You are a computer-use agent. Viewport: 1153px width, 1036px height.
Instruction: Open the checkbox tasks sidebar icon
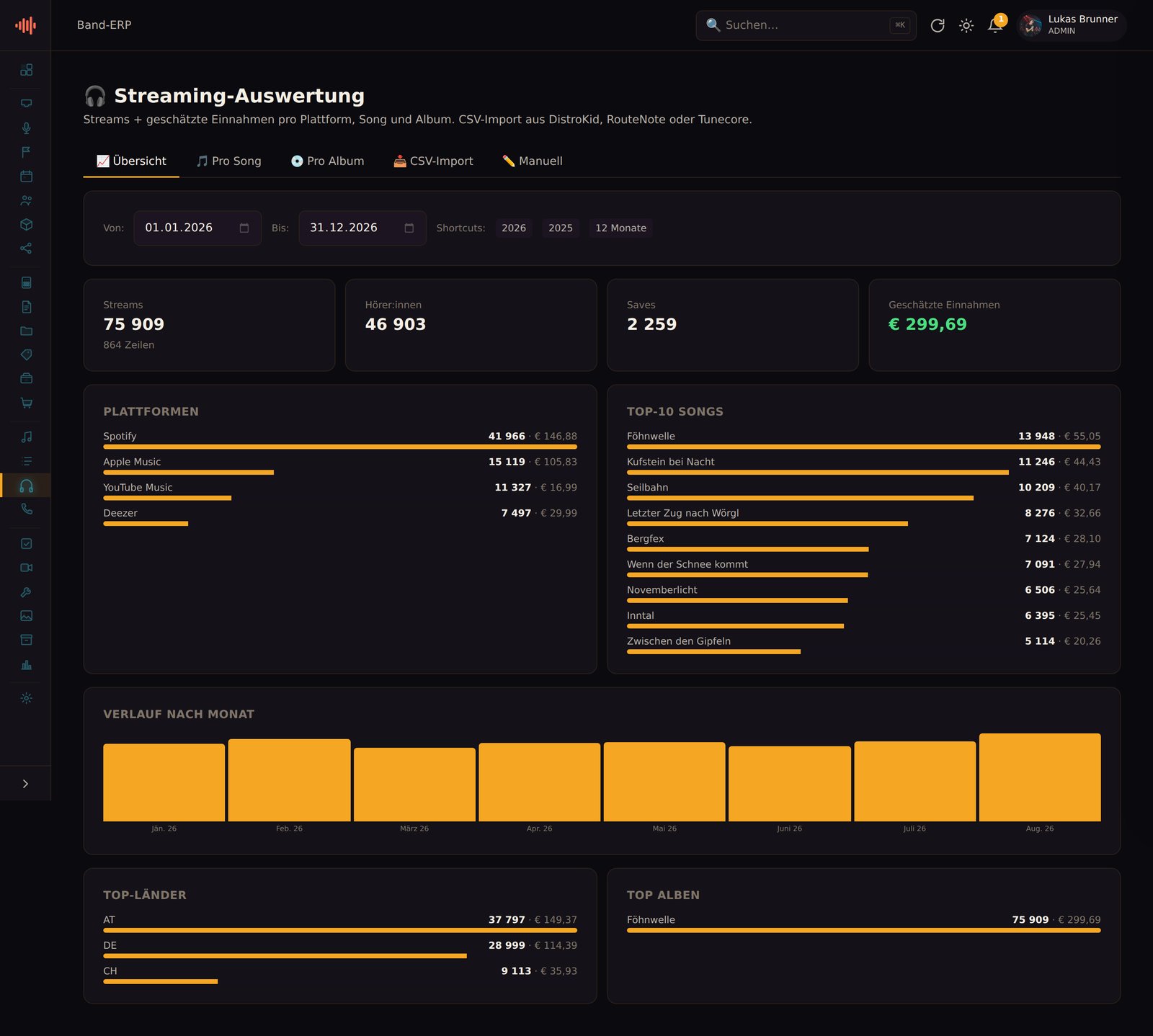coord(26,543)
